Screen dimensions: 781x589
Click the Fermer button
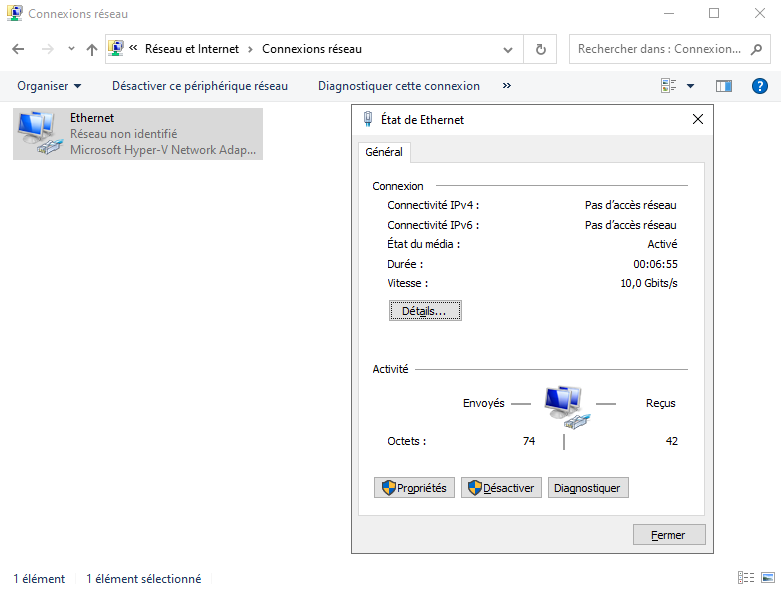[x=669, y=535]
